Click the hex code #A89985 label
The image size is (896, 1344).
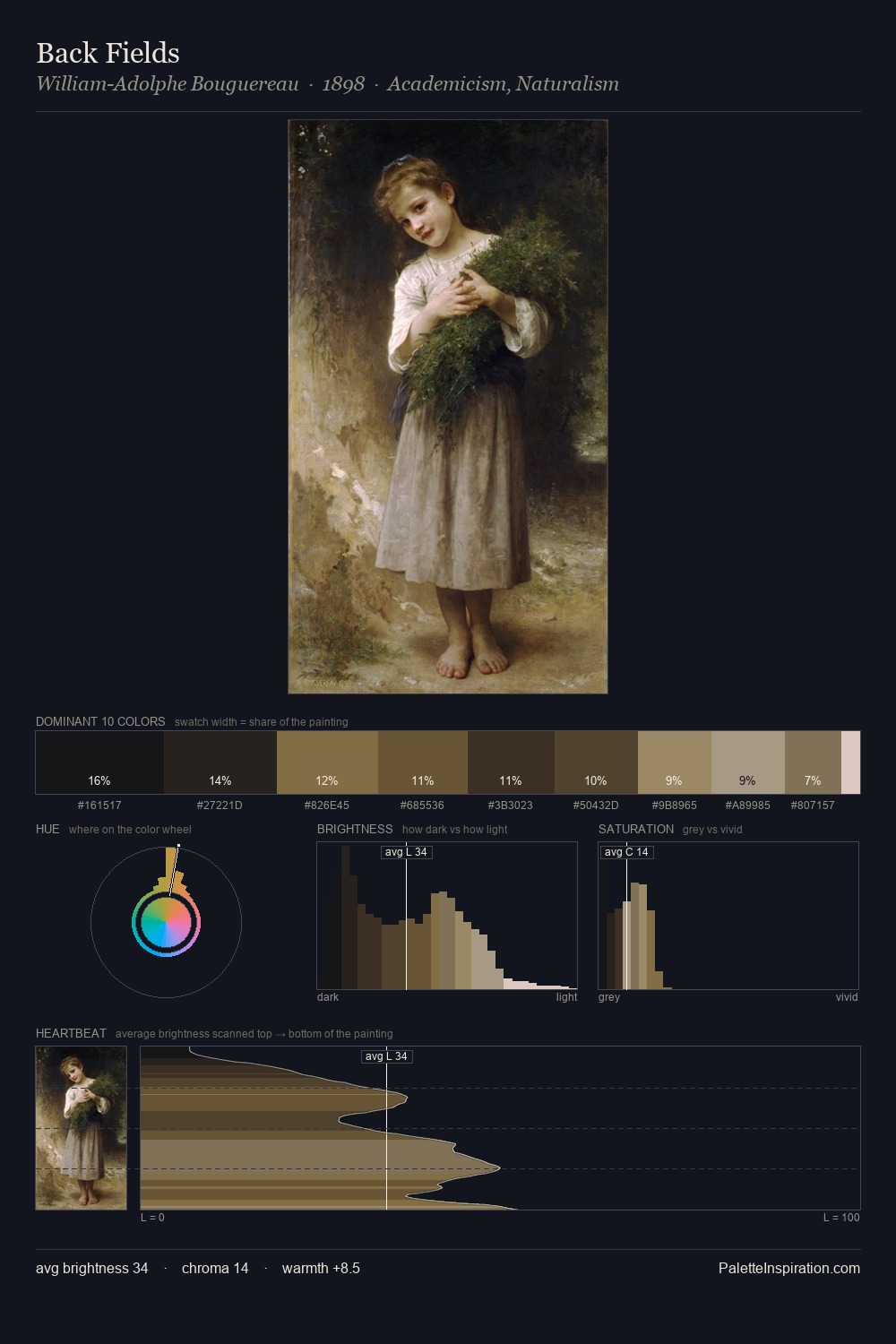[748, 805]
